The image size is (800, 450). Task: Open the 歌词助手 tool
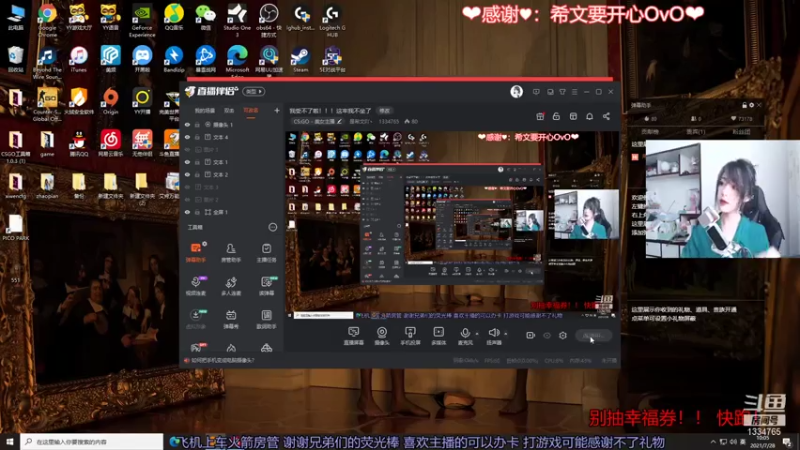(266, 319)
